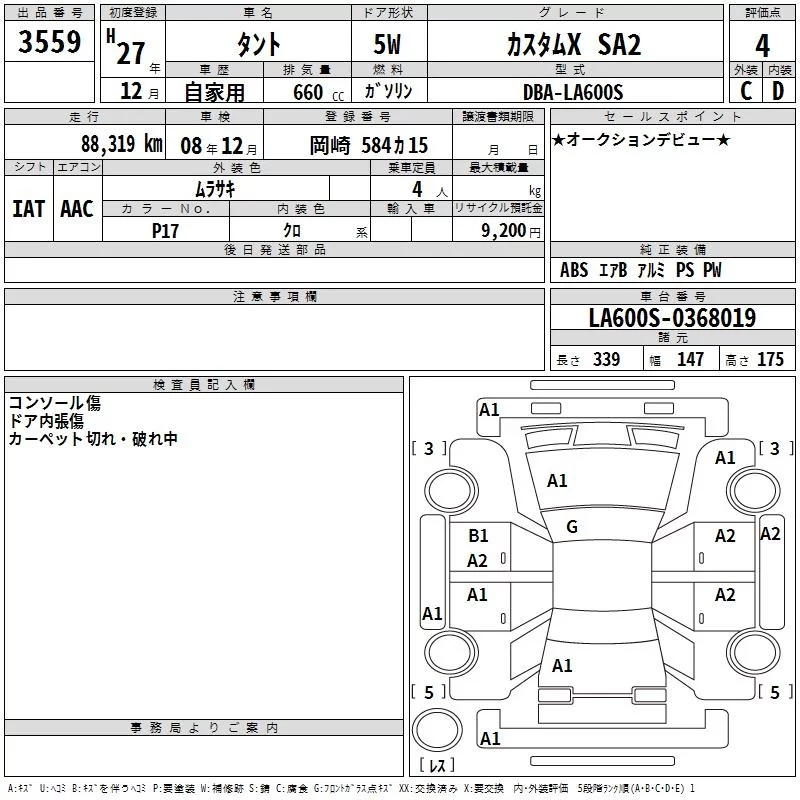Screen dimensions: 800x800
Task: Select the empty 注意事項欄 notes area
Action: click(x=274, y=337)
